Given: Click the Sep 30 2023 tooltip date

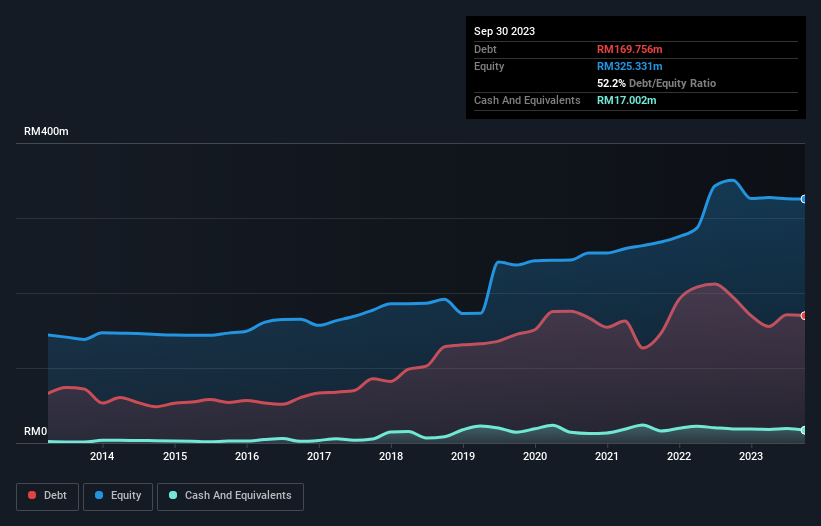Looking at the screenshot, I should coord(504,31).
